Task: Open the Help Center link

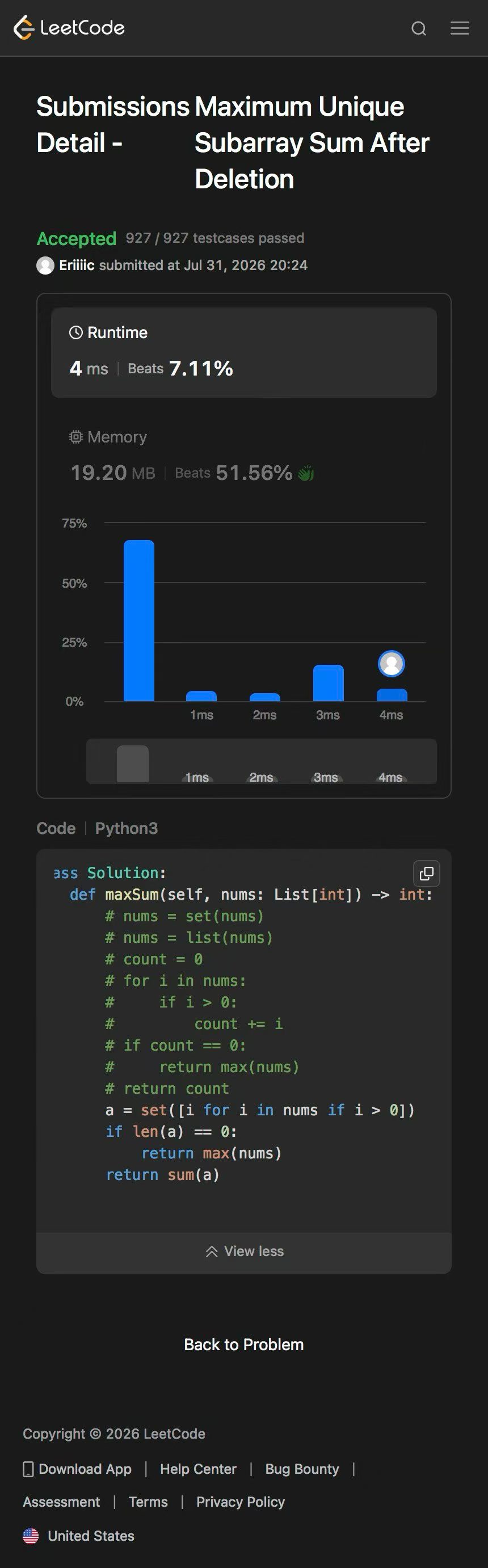Action: click(199, 1469)
